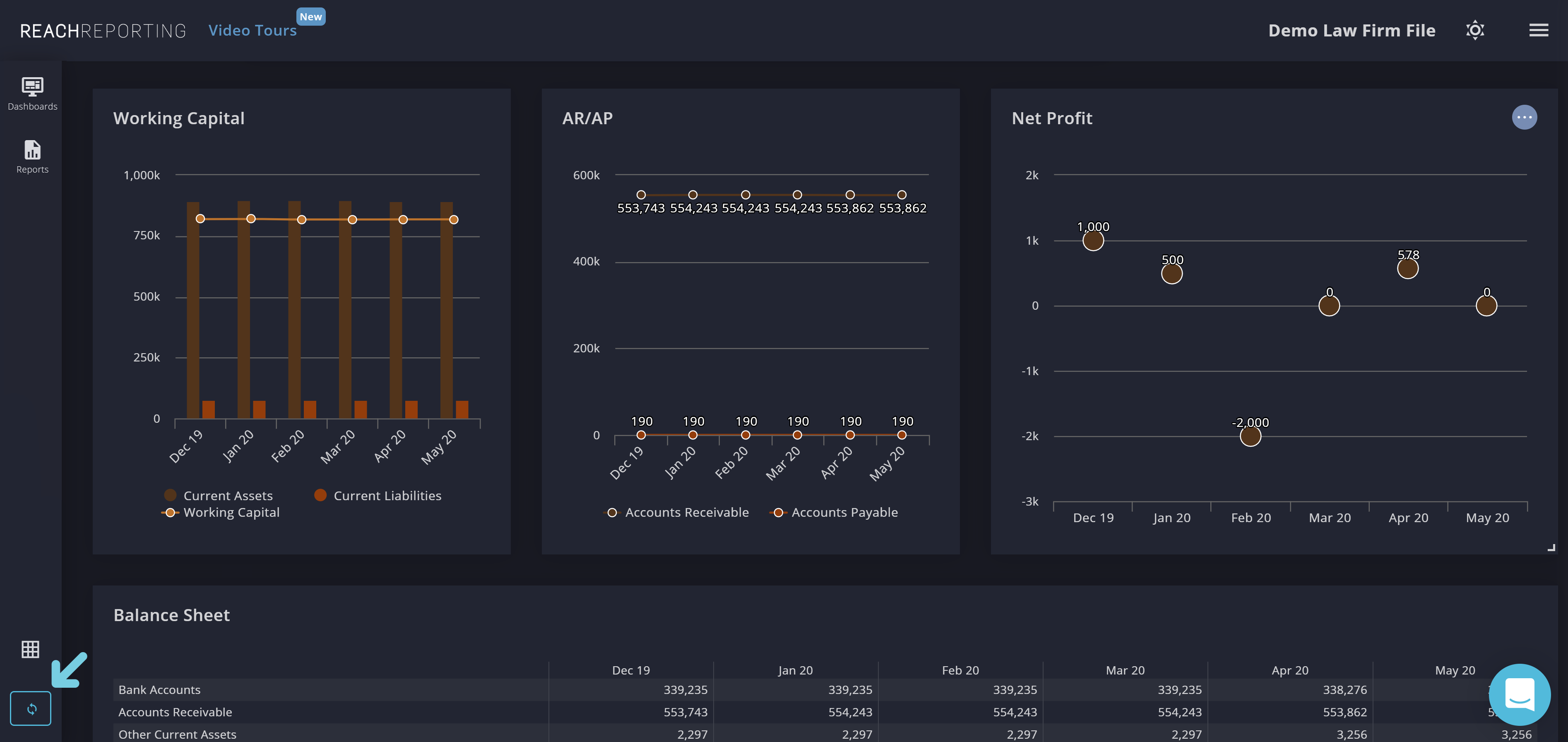Screen dimensions: 1568x742
Task: Click the Demo Law Firm File title
Action: point(1352,31)
